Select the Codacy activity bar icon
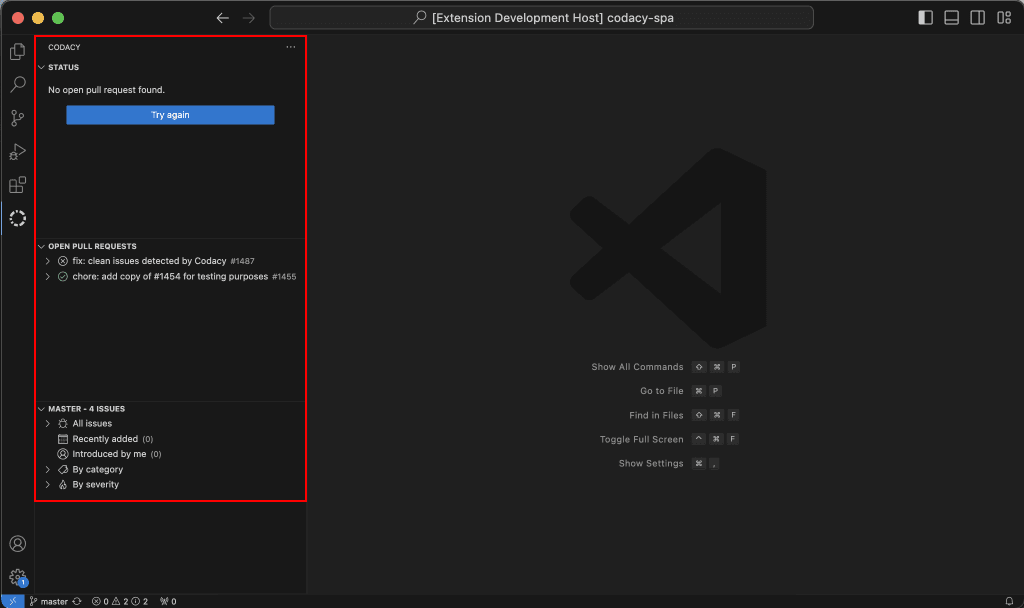1024x608 pixels. point(17,218)
